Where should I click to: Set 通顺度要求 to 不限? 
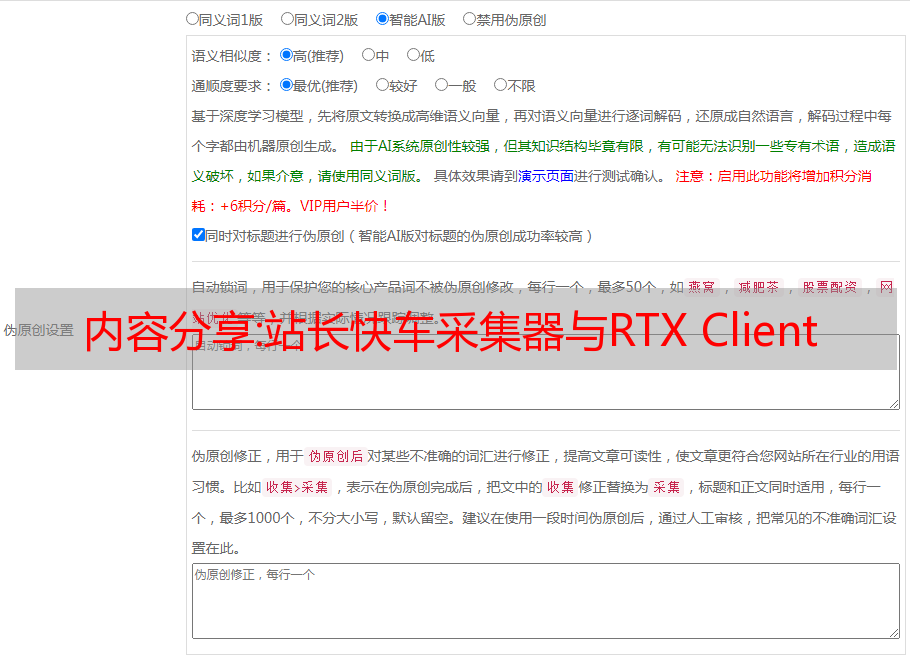click(500, 85)
